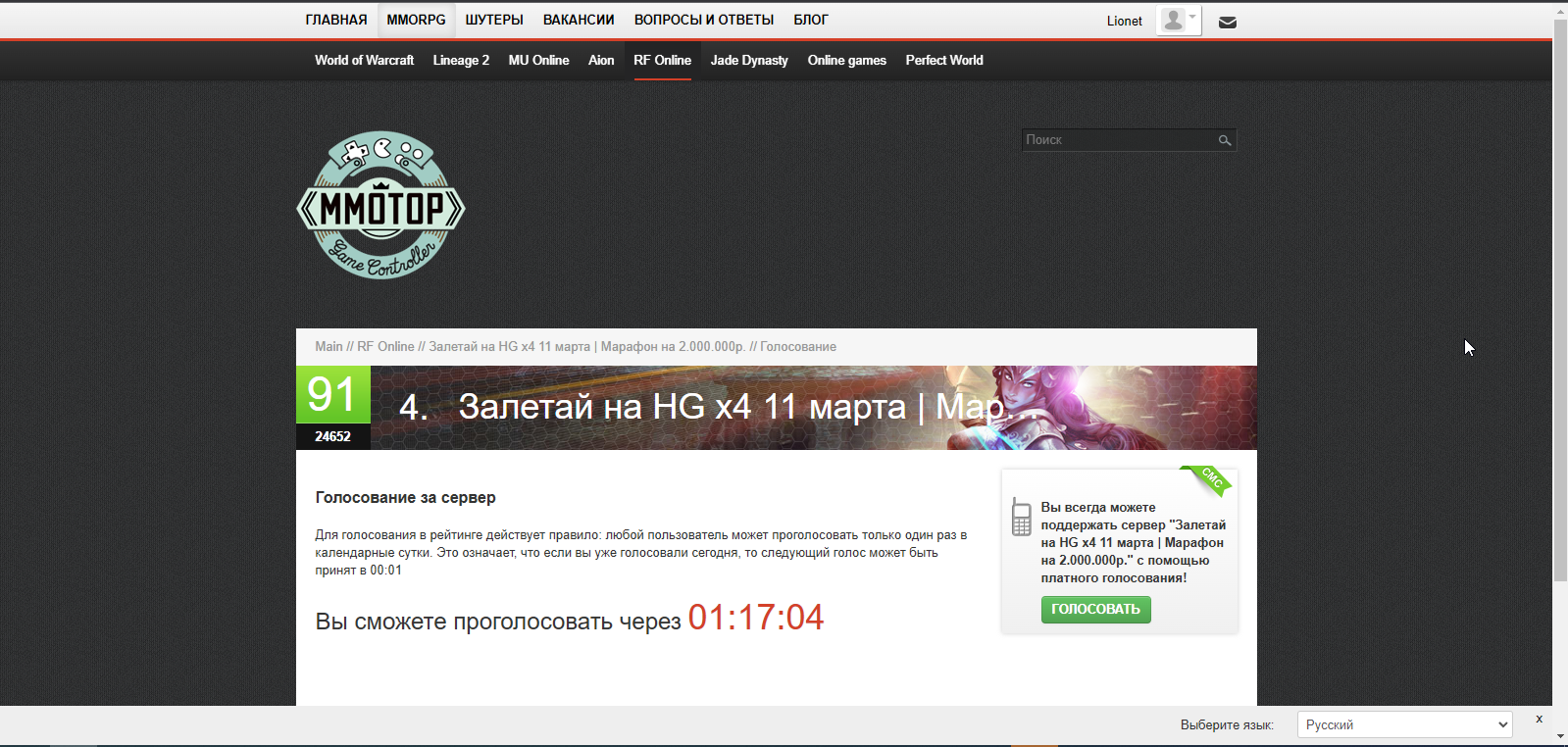Viewport: 1568px width, 747px height.
Task: Click RF Online in the breadcrumb
Action: tap(385, 346)
